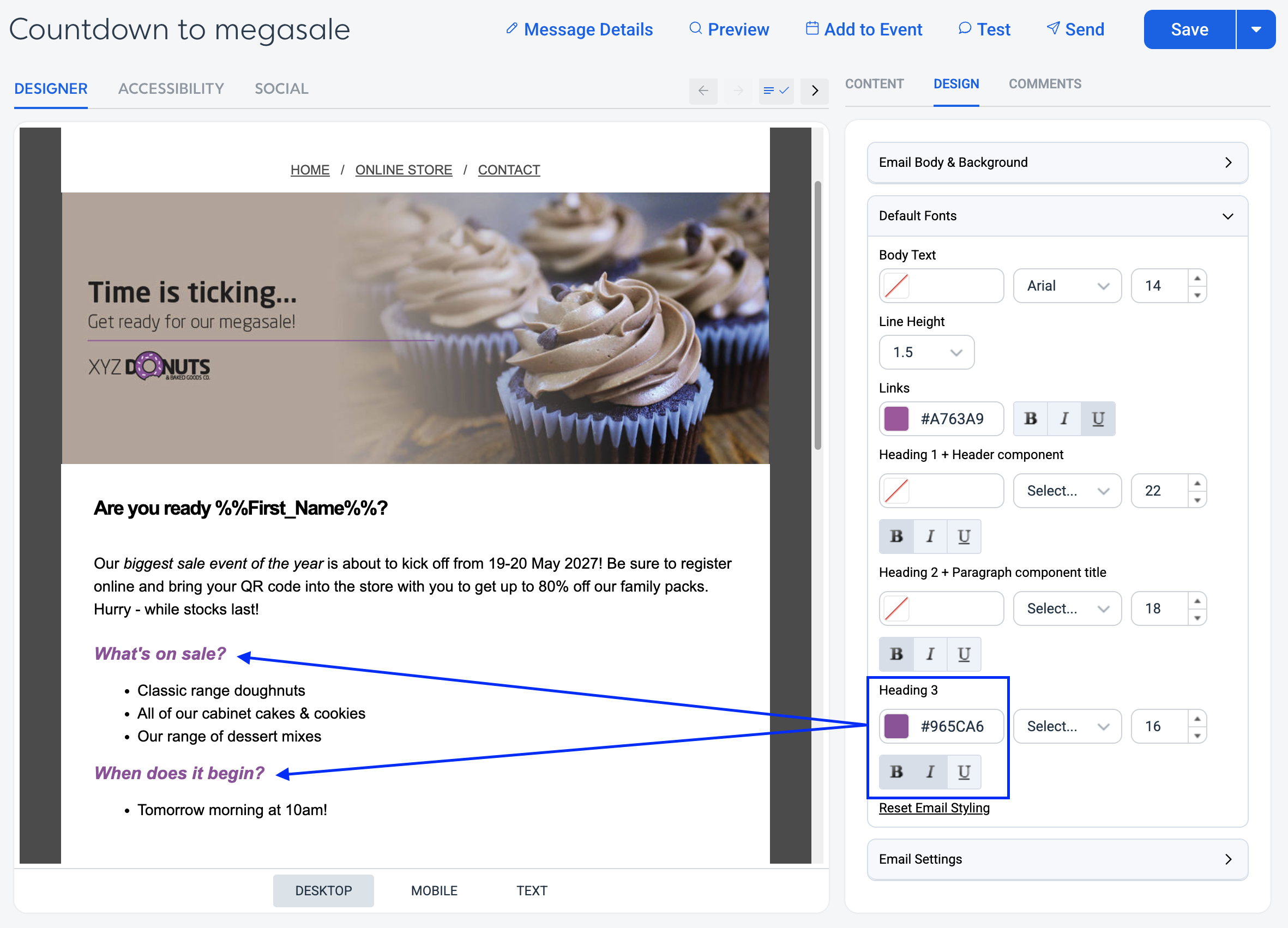1288x928 pixels.
Task: Click the Save button
Action: 1189,29
